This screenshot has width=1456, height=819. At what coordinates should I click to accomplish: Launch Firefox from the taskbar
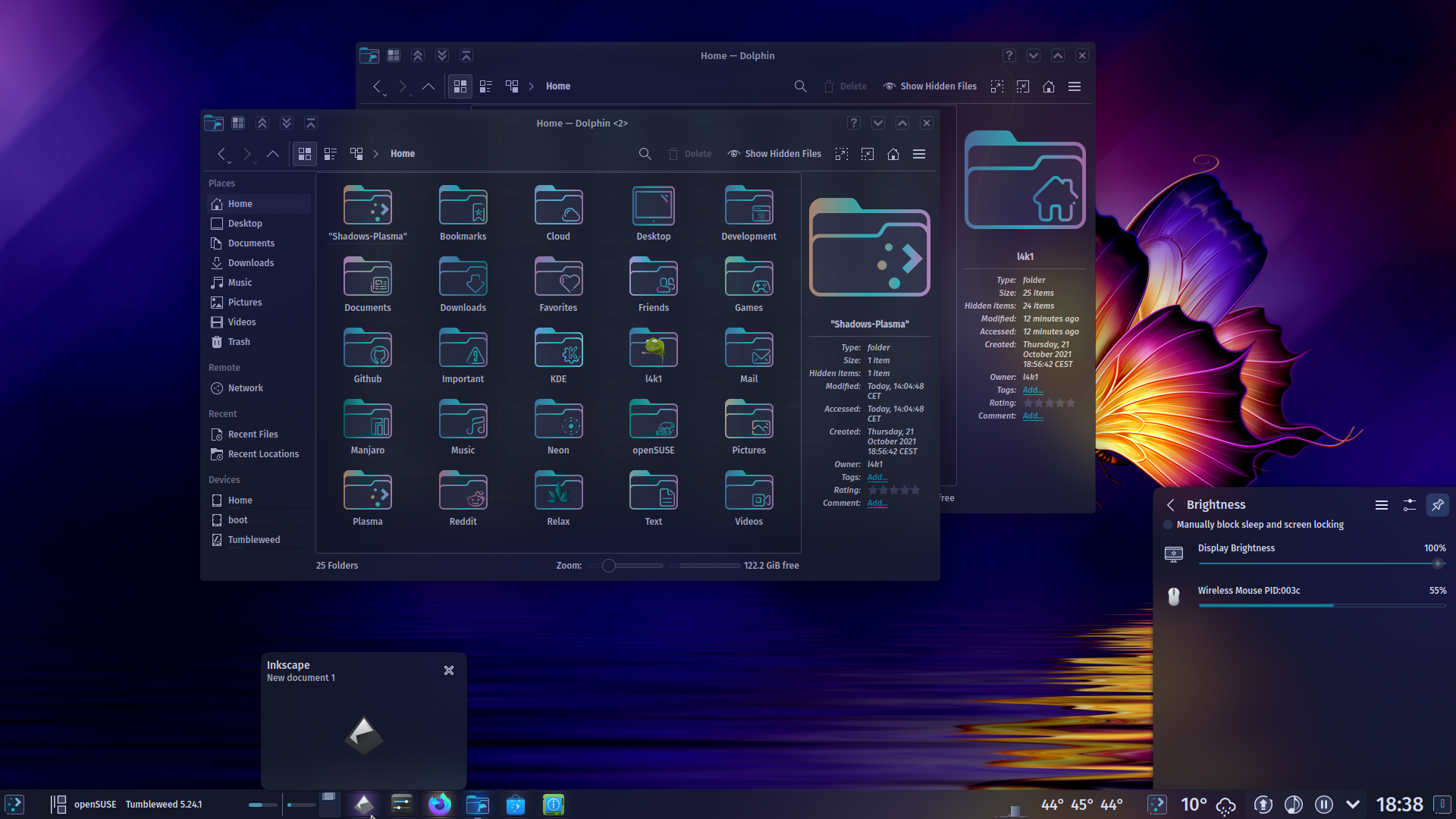click(x=440, y=805)
